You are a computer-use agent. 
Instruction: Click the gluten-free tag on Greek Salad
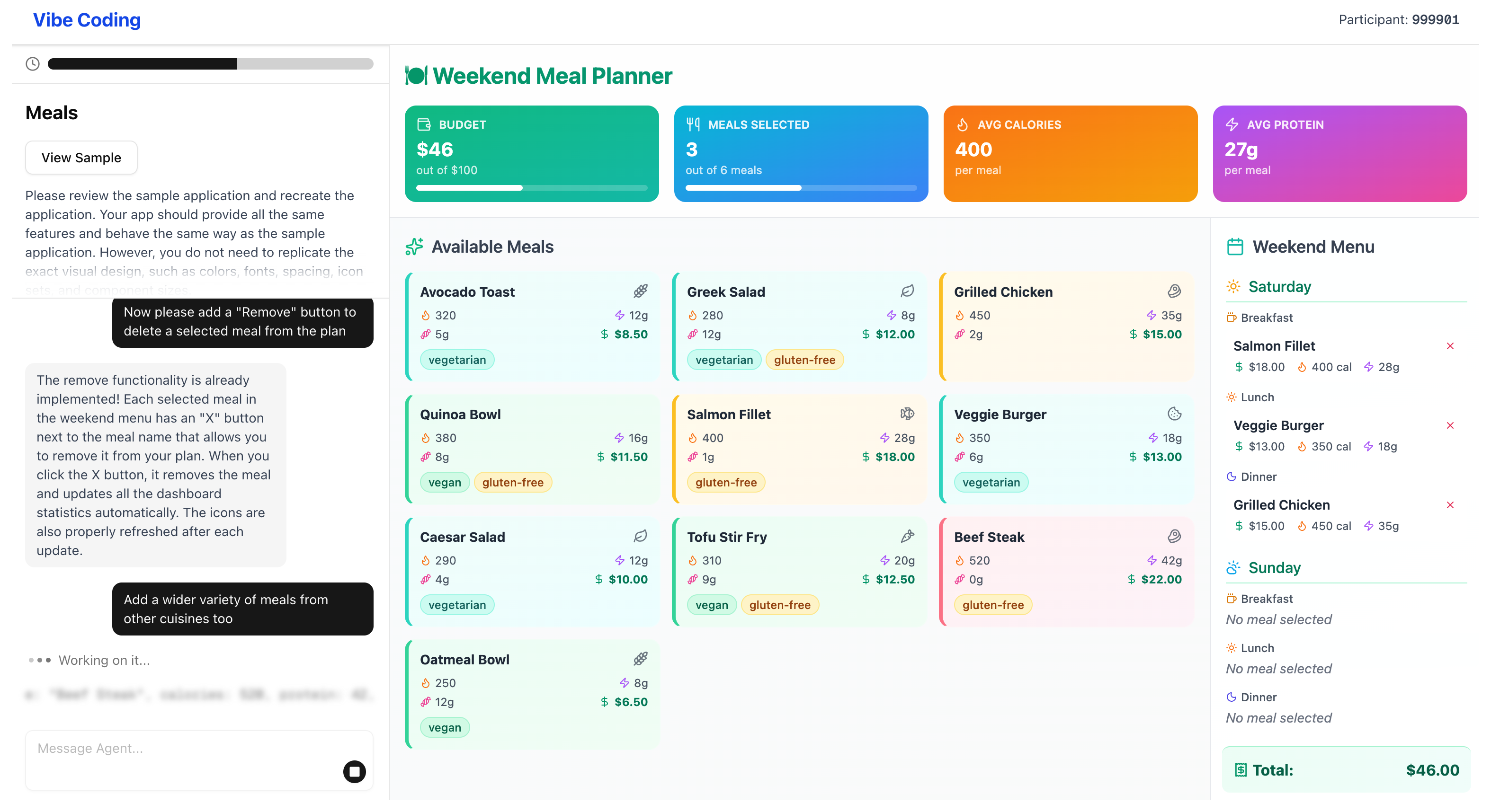click(x=804, y=360)
